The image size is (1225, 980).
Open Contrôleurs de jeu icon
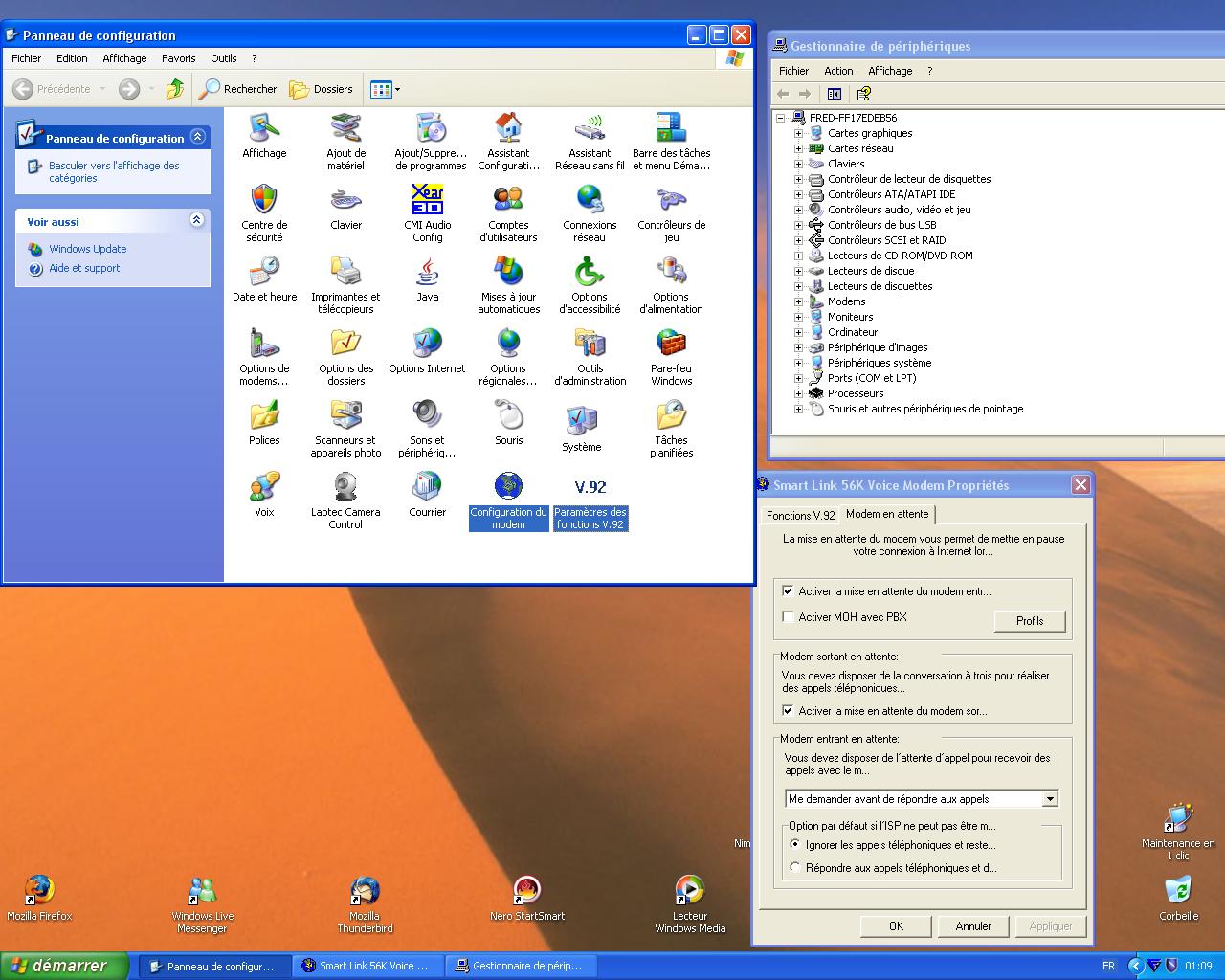click(671, 200)
